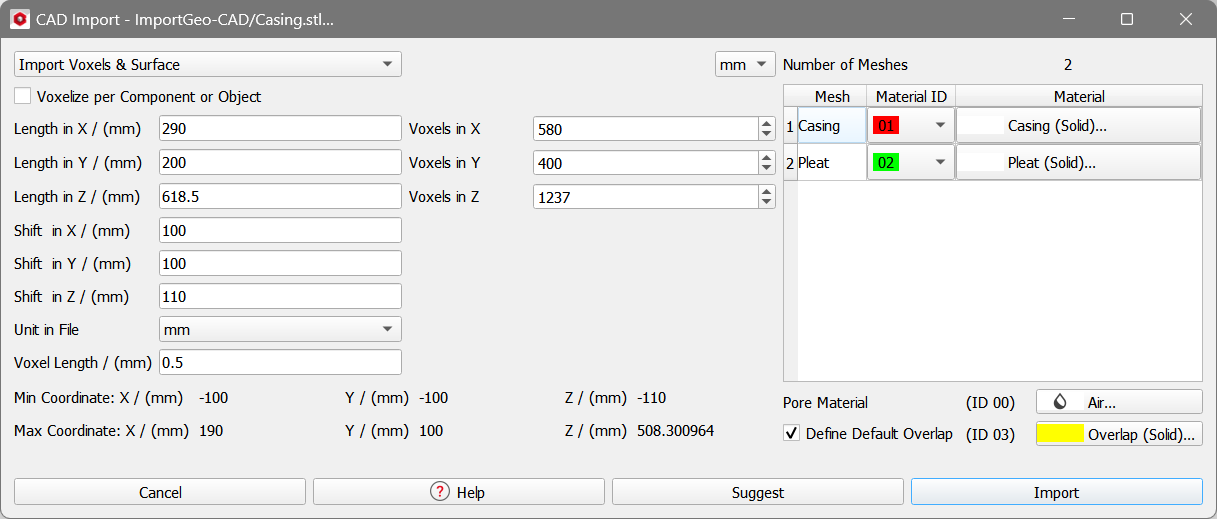
Task: Click the Material ID column header
Action: tap(911, 96)
